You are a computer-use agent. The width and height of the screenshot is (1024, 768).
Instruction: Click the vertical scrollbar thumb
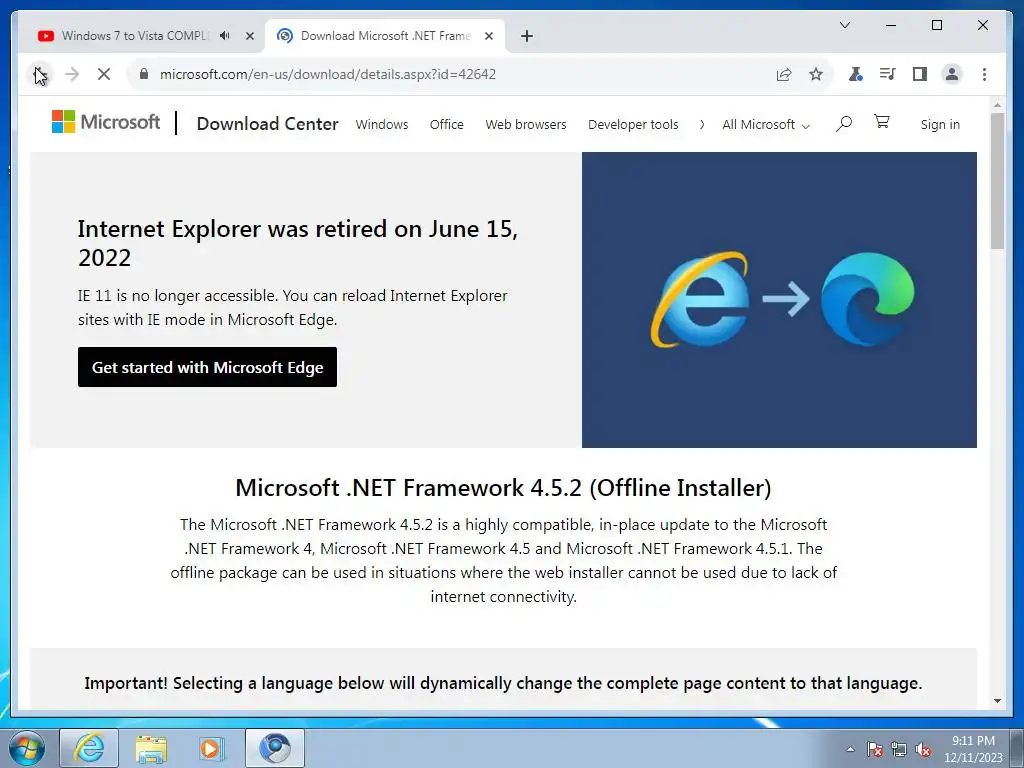997,181
